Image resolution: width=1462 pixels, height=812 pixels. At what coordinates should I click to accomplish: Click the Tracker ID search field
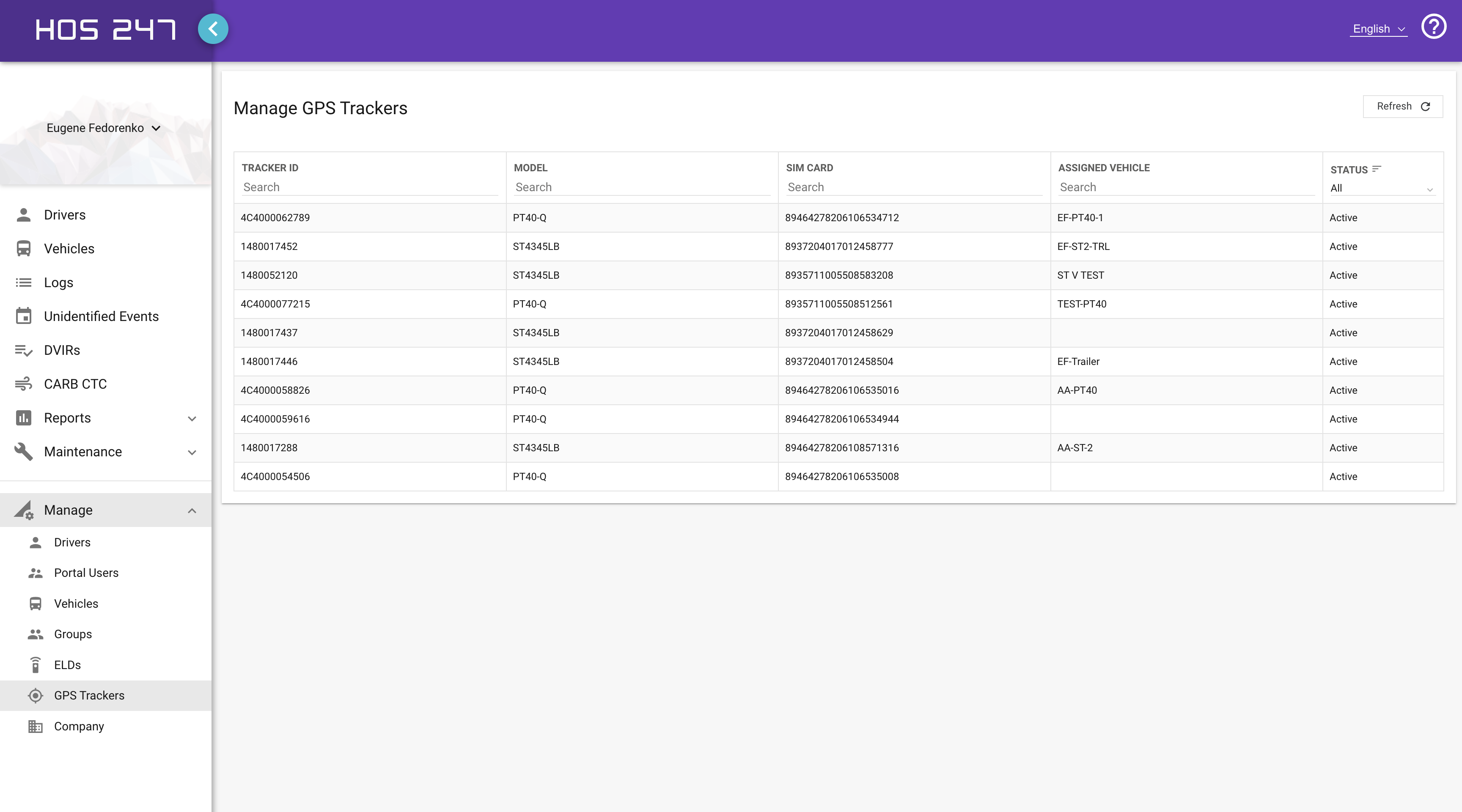[369, 187]
